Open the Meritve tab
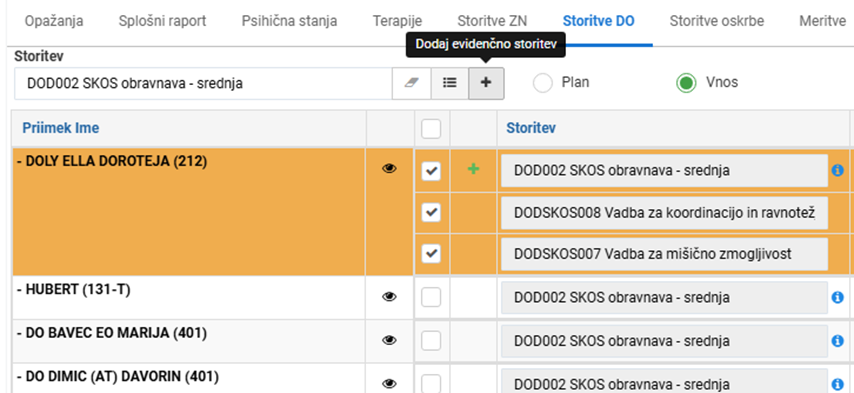 point(822,21)
